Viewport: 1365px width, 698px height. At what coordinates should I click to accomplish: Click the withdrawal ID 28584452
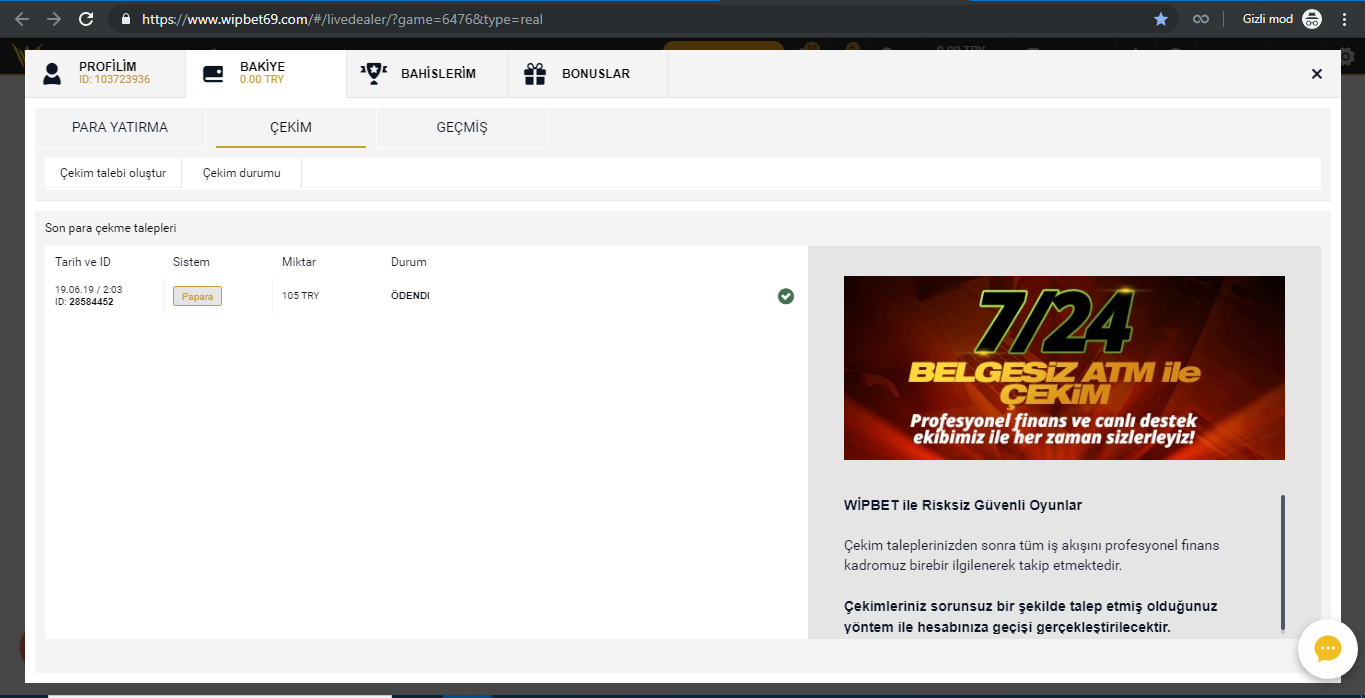tap(91, 302)
